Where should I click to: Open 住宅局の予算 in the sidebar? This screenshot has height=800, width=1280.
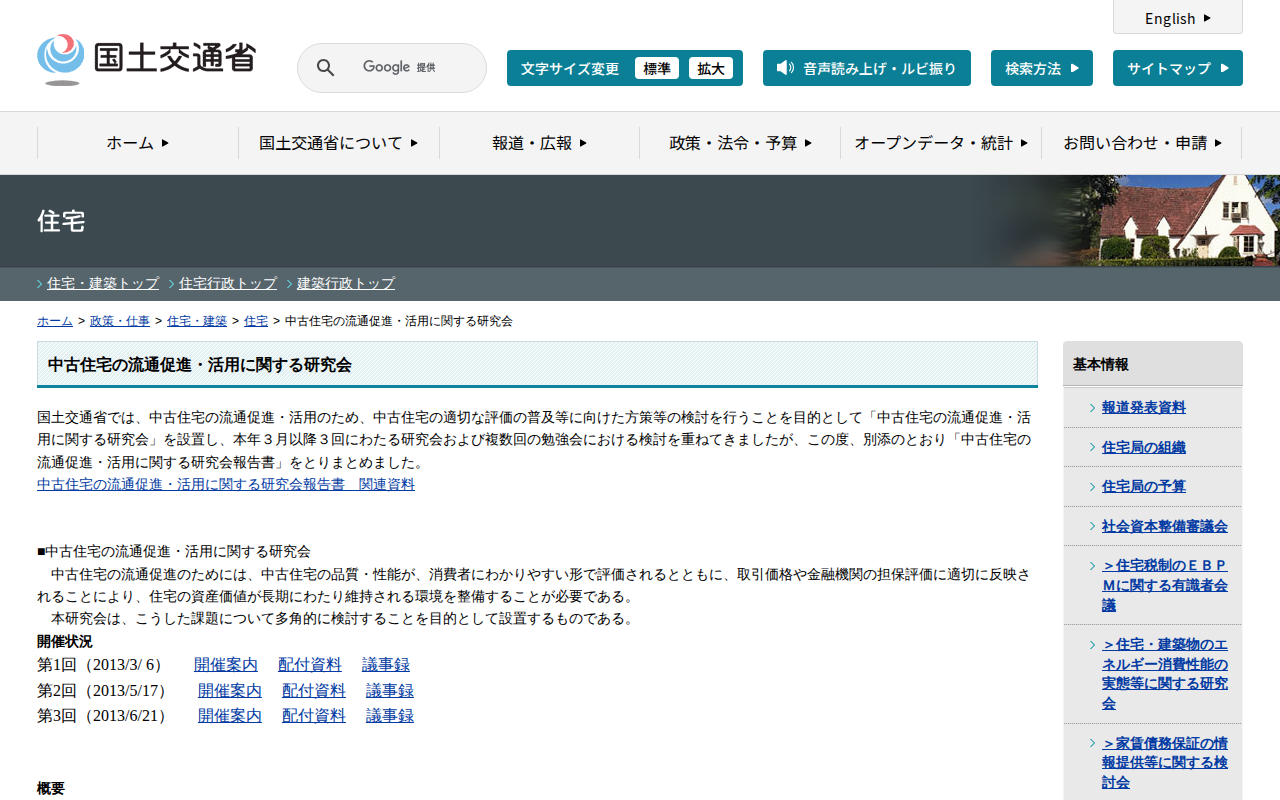click(1143, 486)
